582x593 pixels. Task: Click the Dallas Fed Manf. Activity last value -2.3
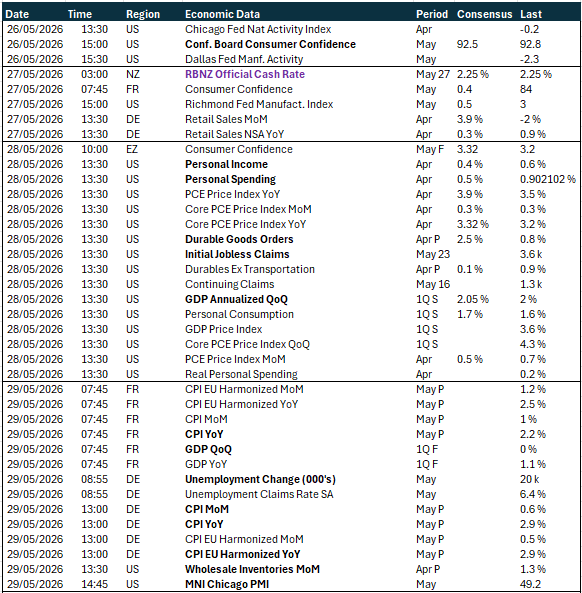pyautogui.click(x=529, y=59)
